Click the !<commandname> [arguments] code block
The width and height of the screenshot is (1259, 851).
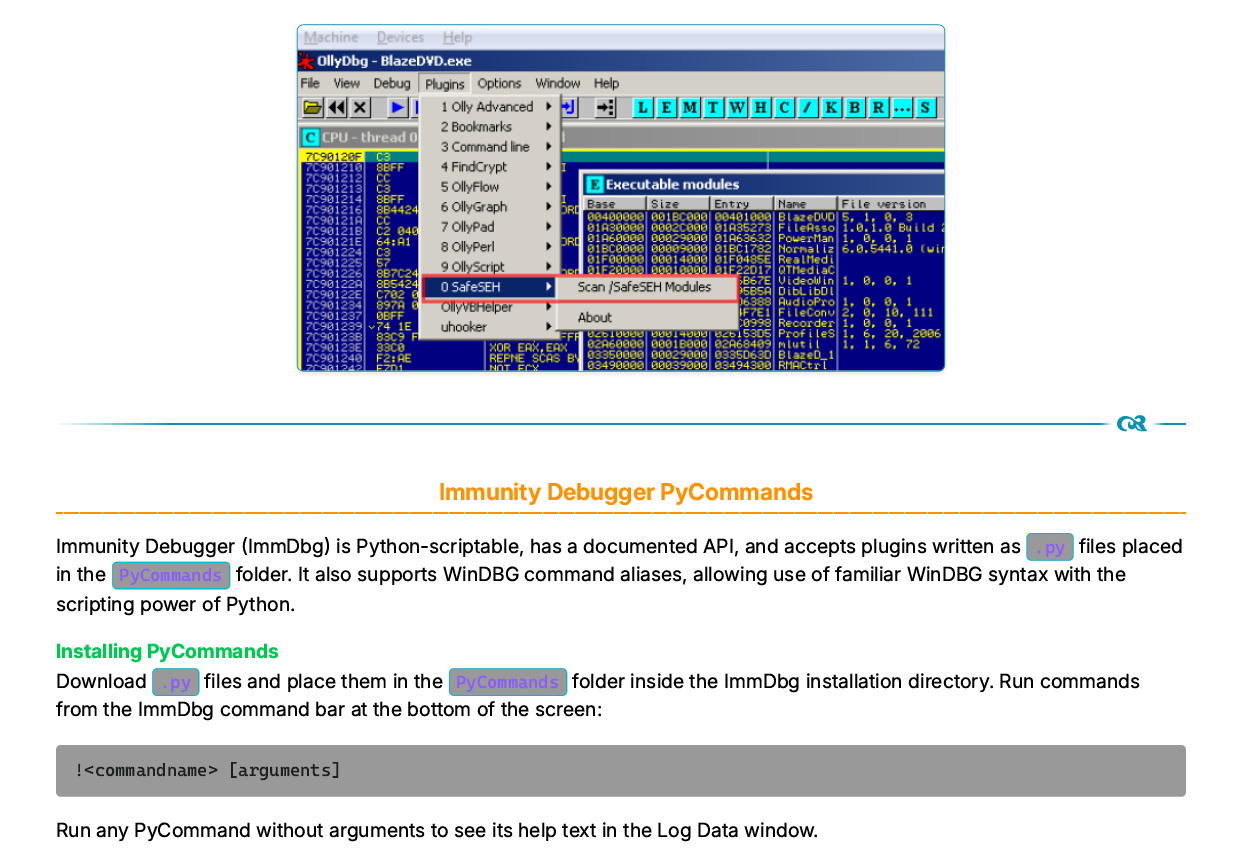[621, 771]
